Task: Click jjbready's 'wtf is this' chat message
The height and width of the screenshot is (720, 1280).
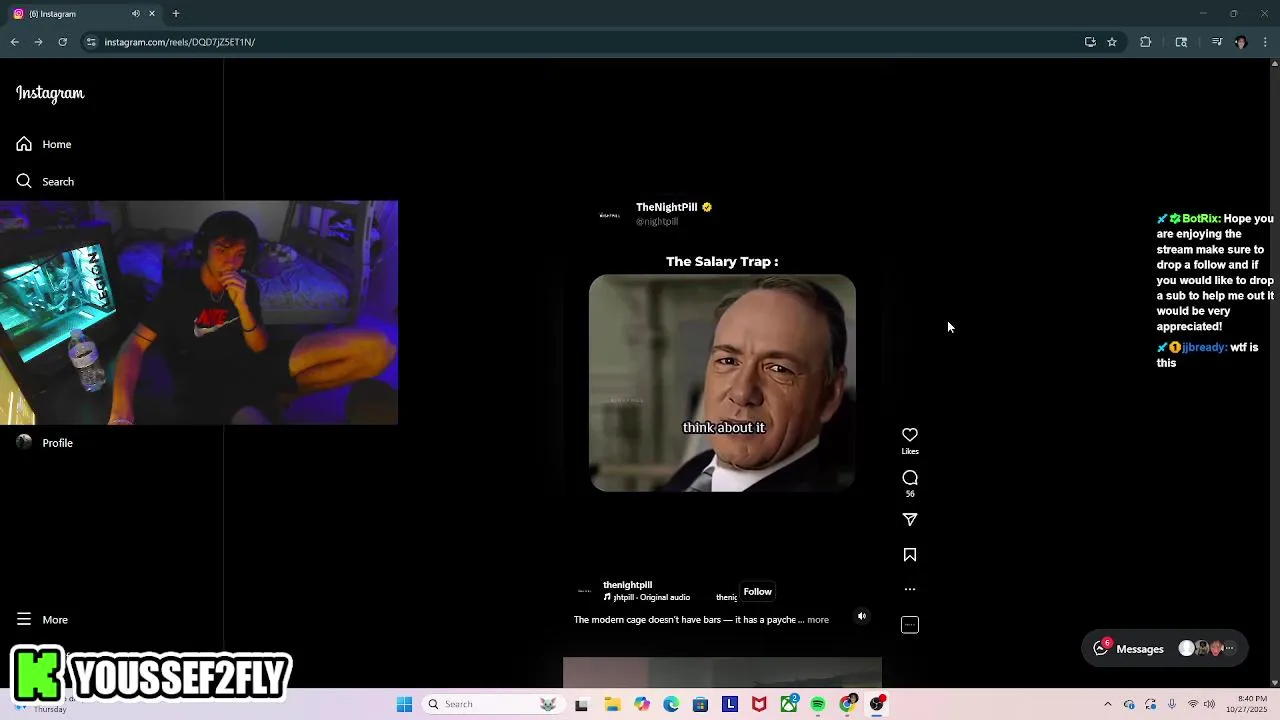Action: click(1207, 355)
